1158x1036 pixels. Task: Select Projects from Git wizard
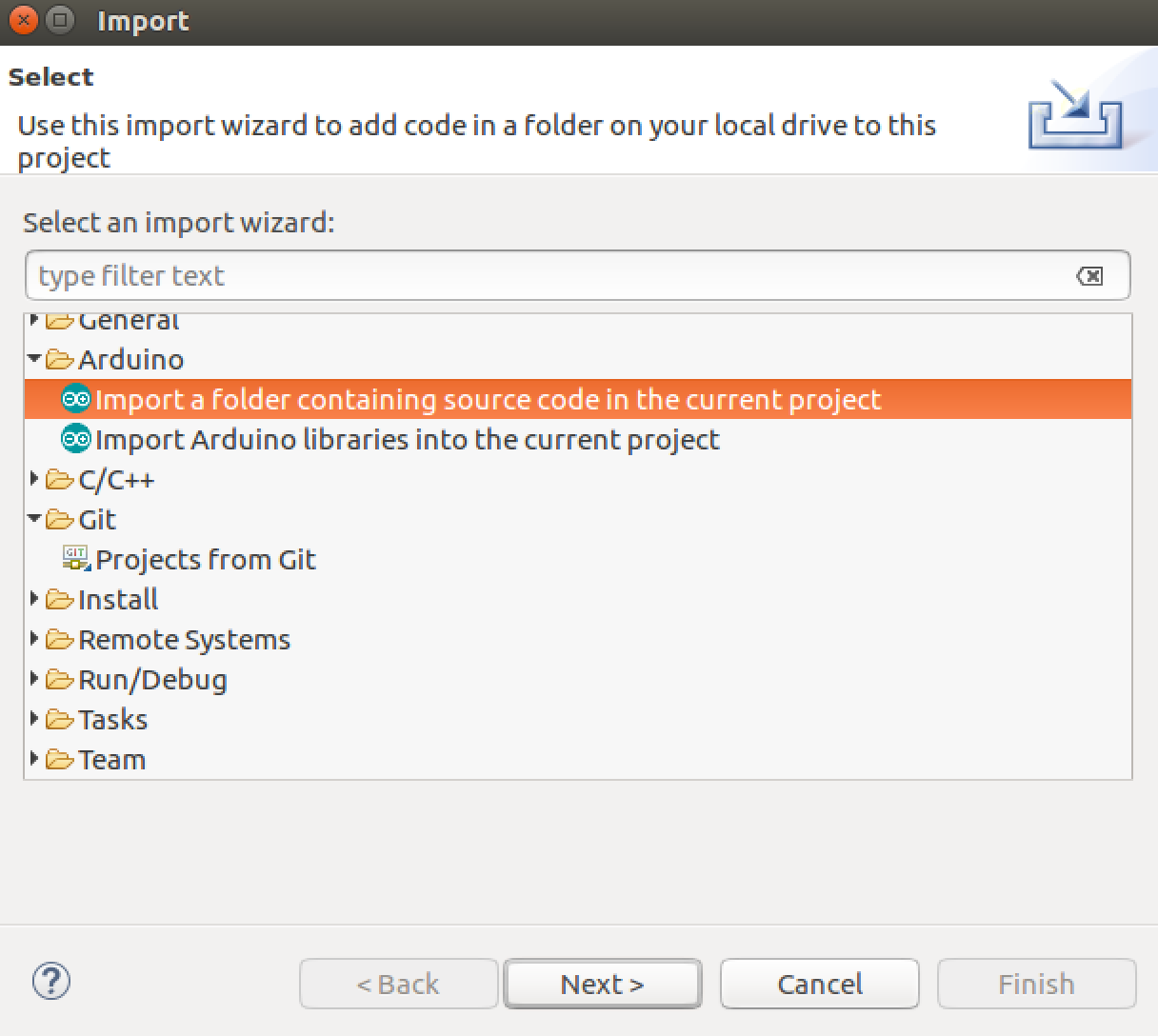pos(206,560)
